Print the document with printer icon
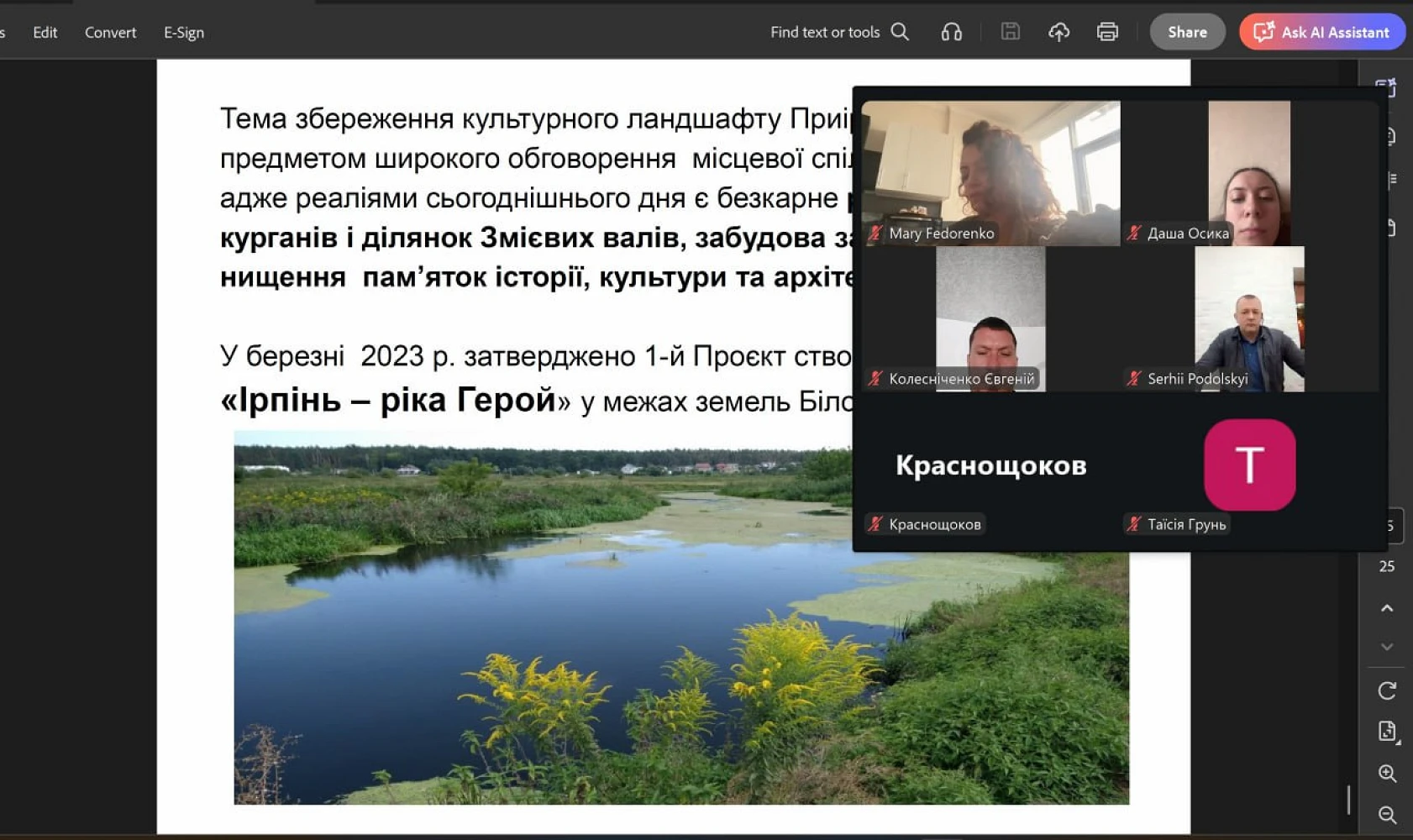This screenshot has height=840, width=1413. click(1107, 32)
